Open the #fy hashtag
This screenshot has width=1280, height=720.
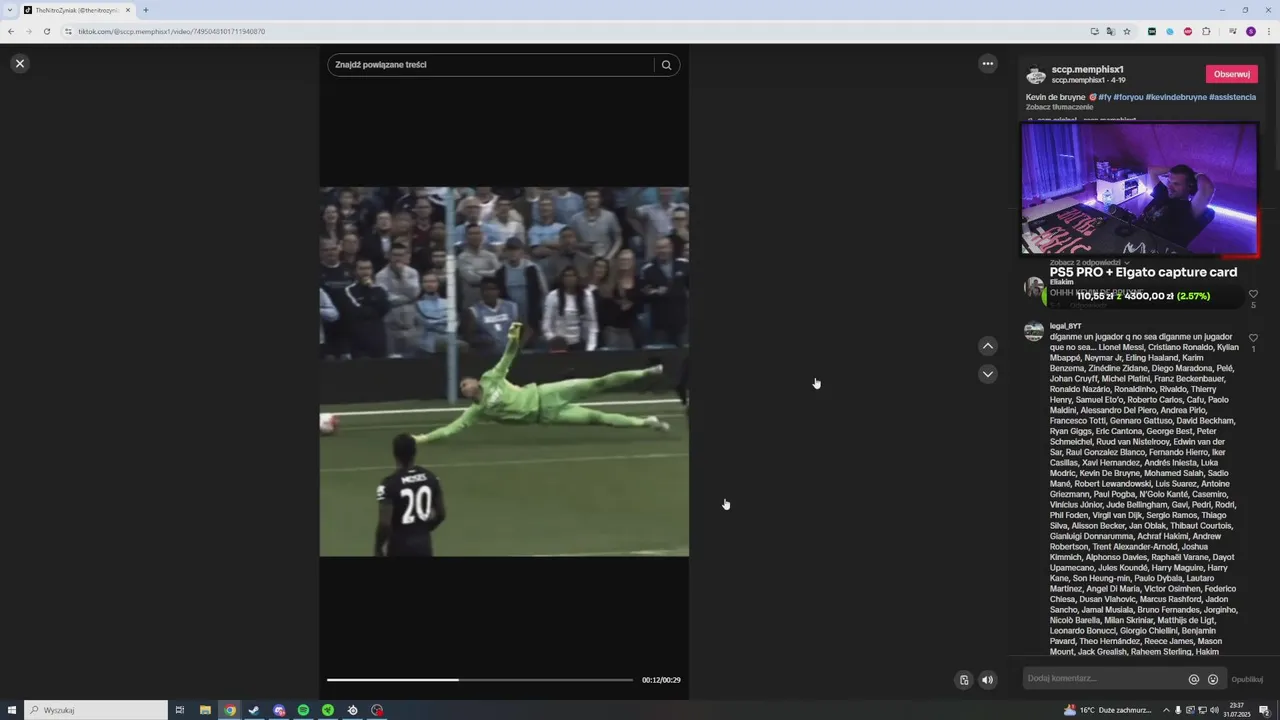click(1105, 97)
